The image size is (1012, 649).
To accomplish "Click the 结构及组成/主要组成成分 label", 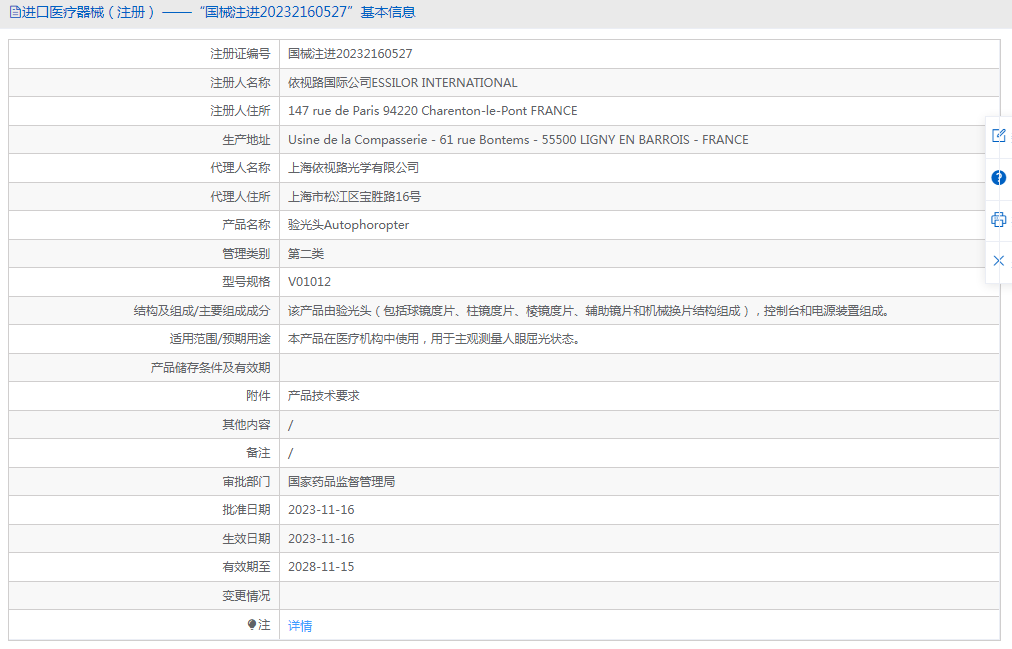I will tap(202, 311).
